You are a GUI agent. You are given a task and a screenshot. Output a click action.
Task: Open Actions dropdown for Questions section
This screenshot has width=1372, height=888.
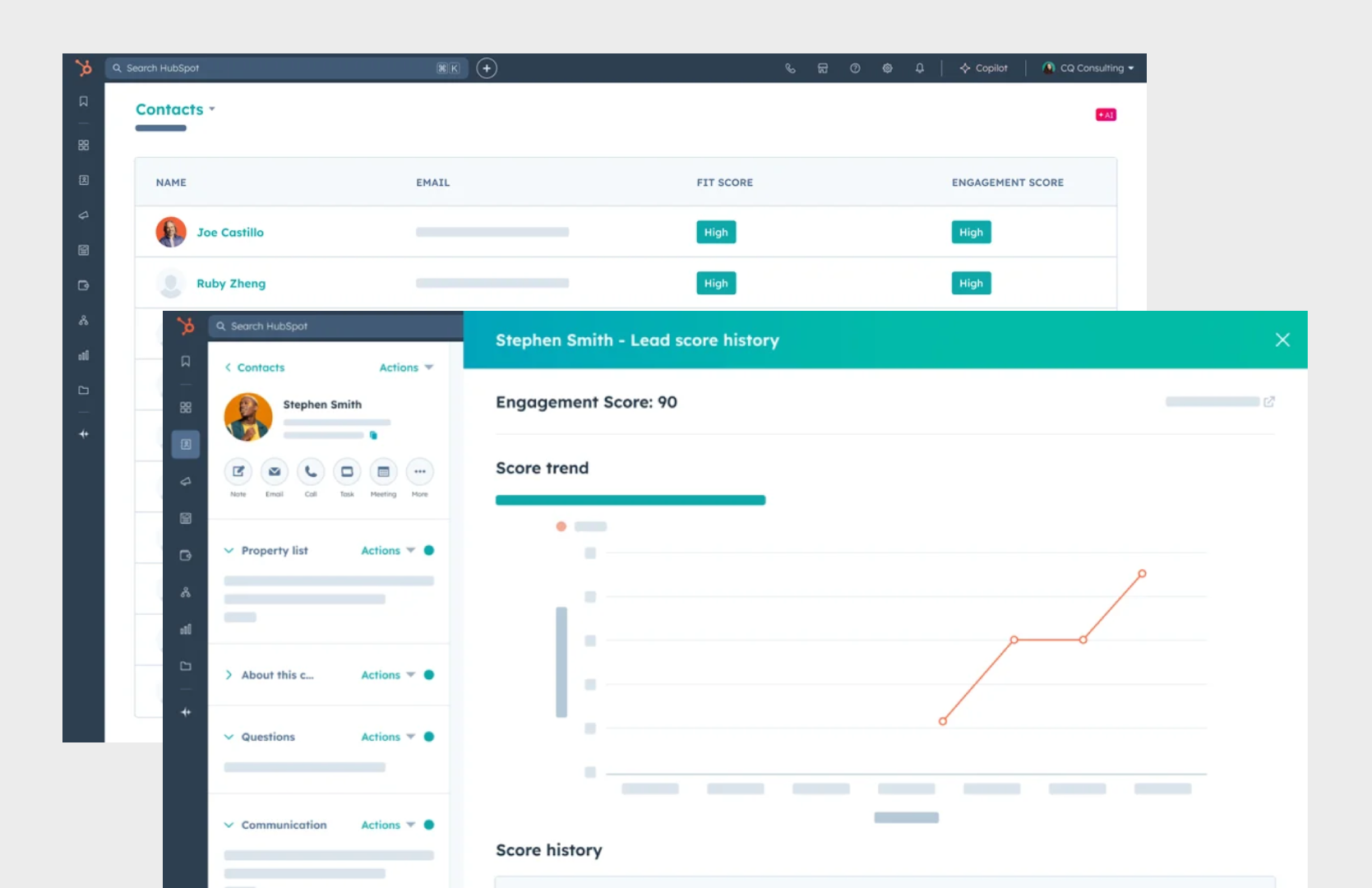pos(388,737)
